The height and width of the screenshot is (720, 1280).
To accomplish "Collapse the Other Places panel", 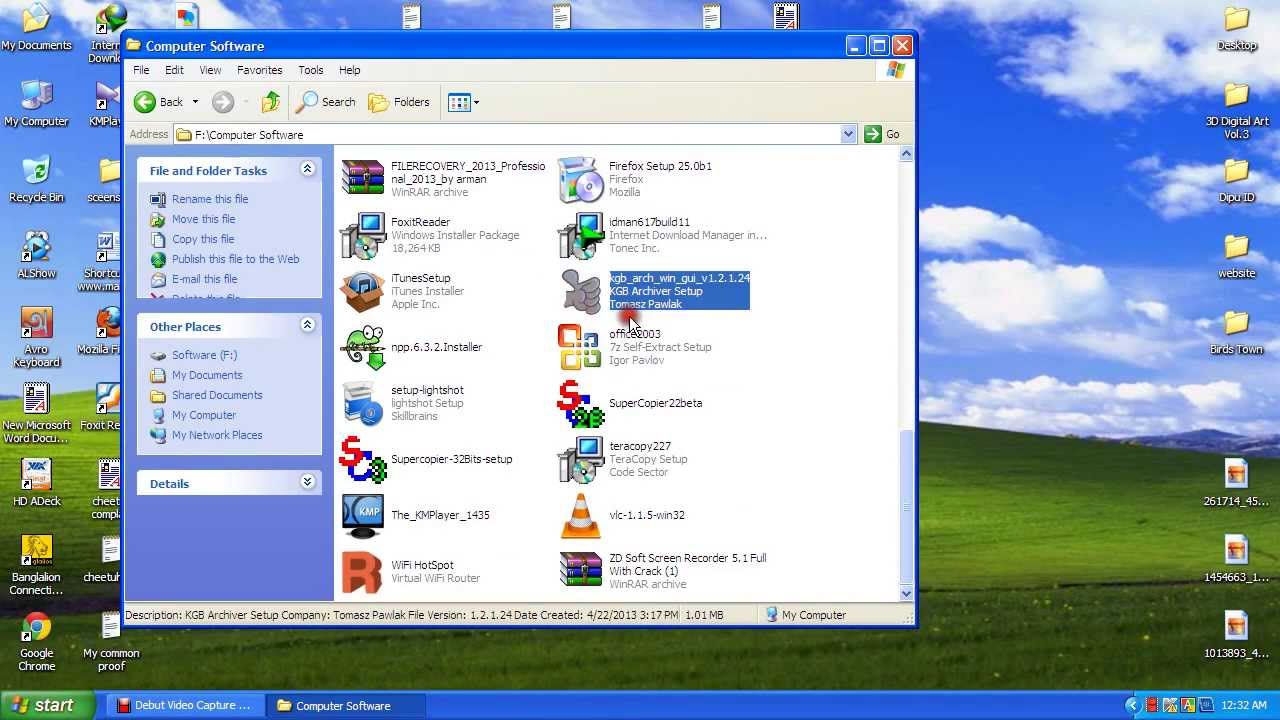I will click(307, 326).
